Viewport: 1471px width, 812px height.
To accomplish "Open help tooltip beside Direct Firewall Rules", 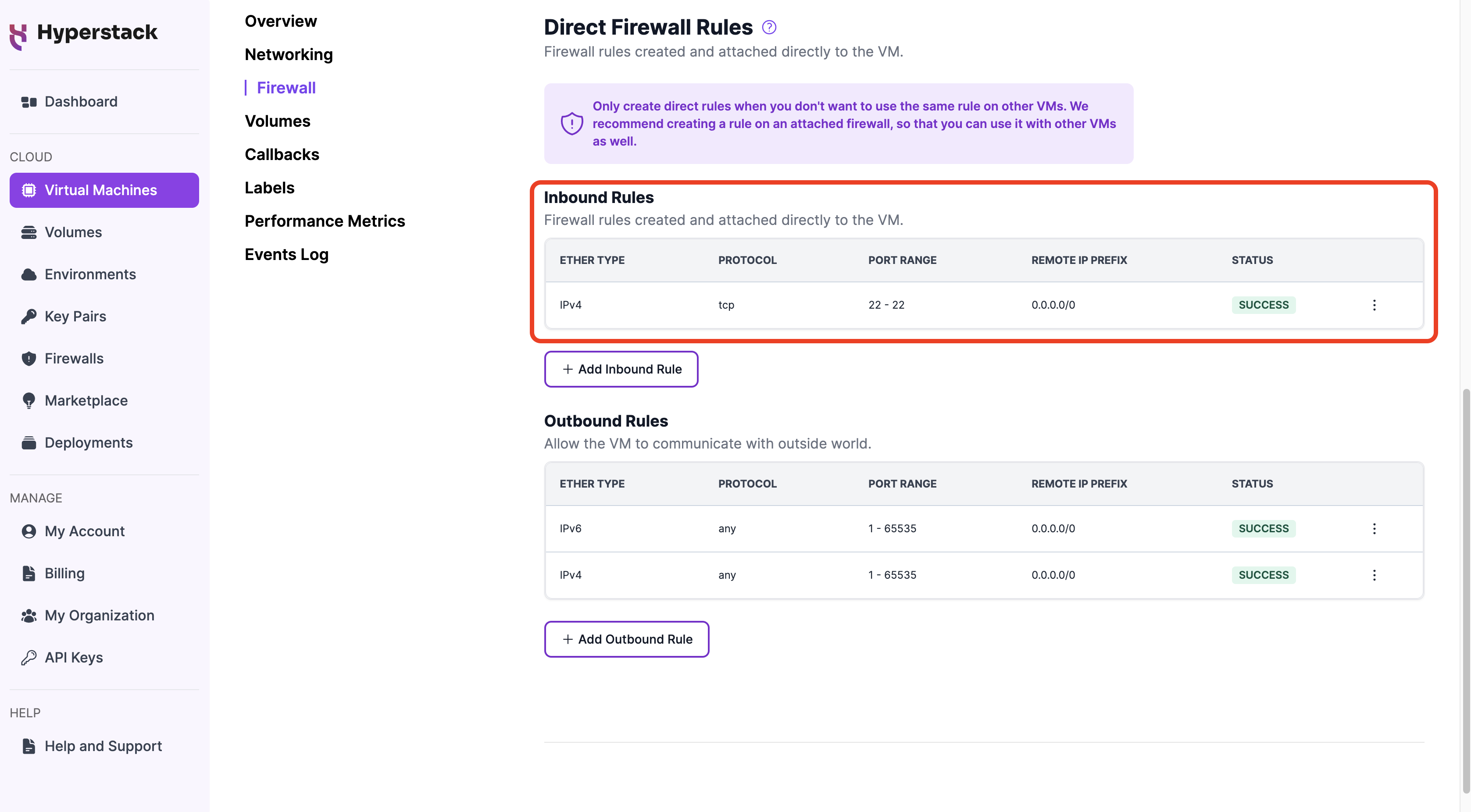I will click(769, 28).
